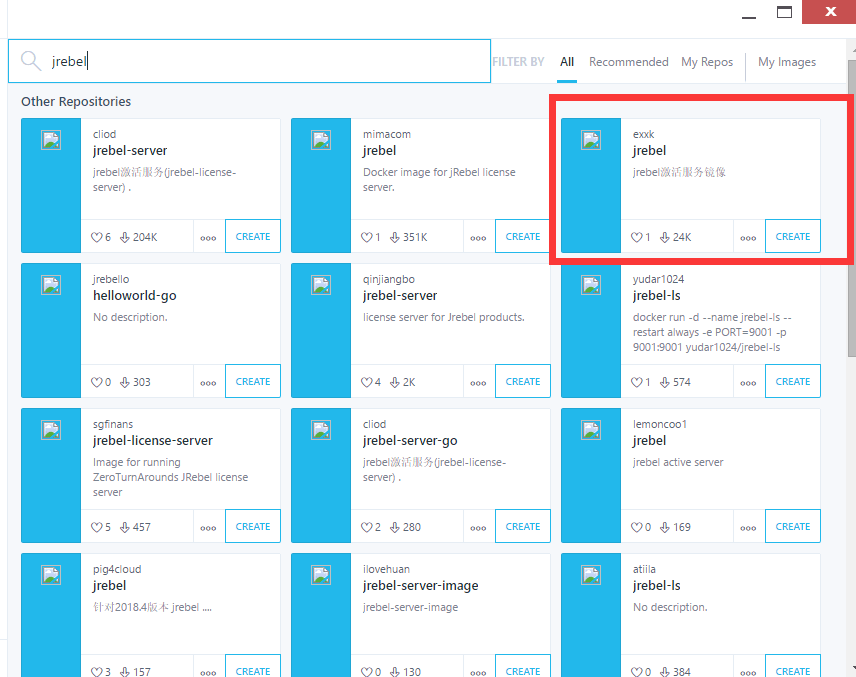Click the helloworld-go repository title
Screen dimensions: 856x677
coord(134,296)
